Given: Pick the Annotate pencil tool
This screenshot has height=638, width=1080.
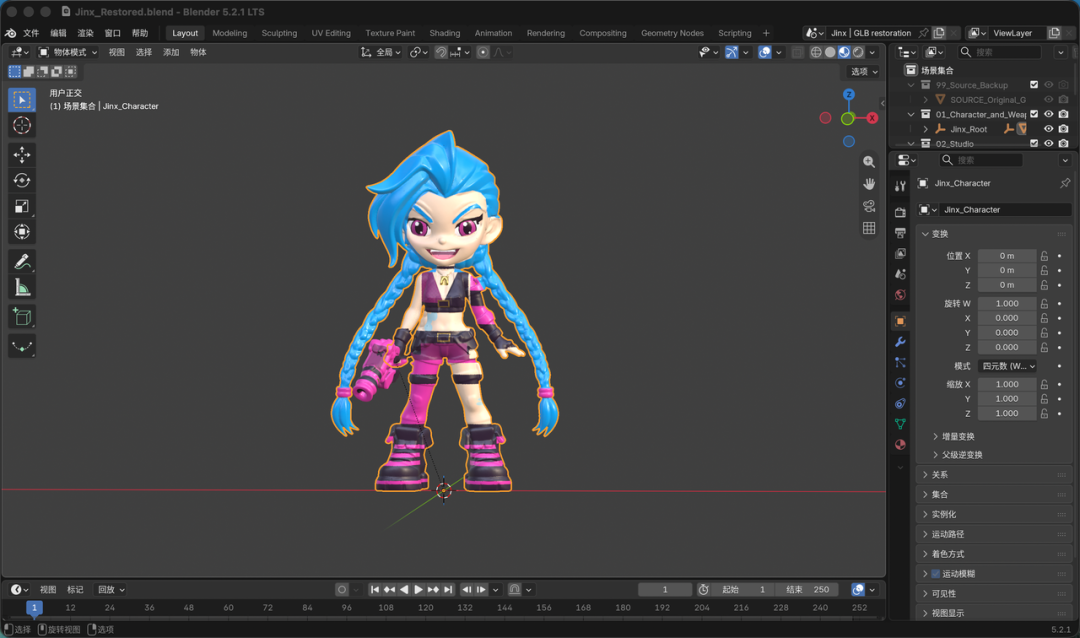Looking at the screenshot, I should point(22,262).
